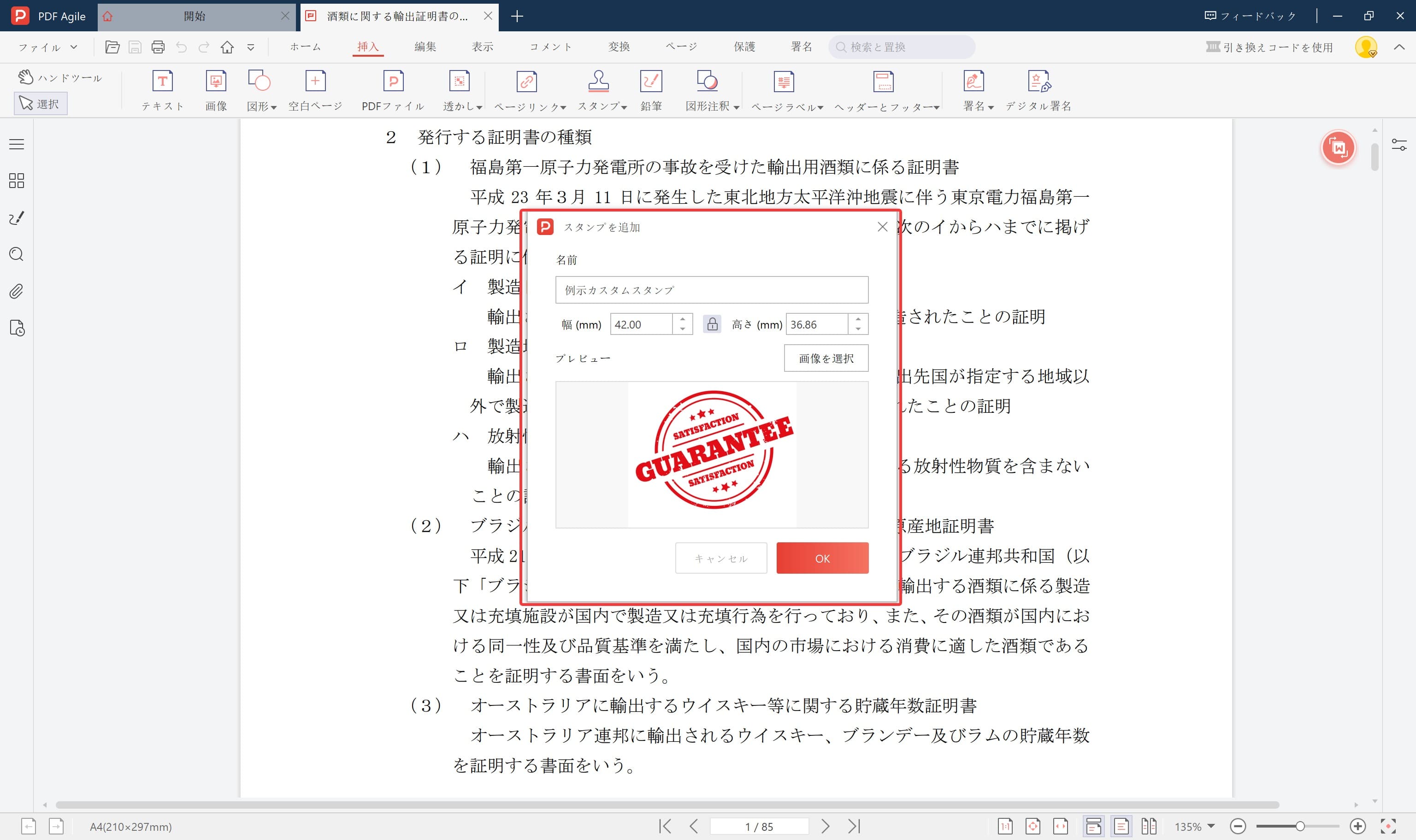
Task: Select the テキスト insert tool
Action: pyautogui.click(x=163, y=89)
